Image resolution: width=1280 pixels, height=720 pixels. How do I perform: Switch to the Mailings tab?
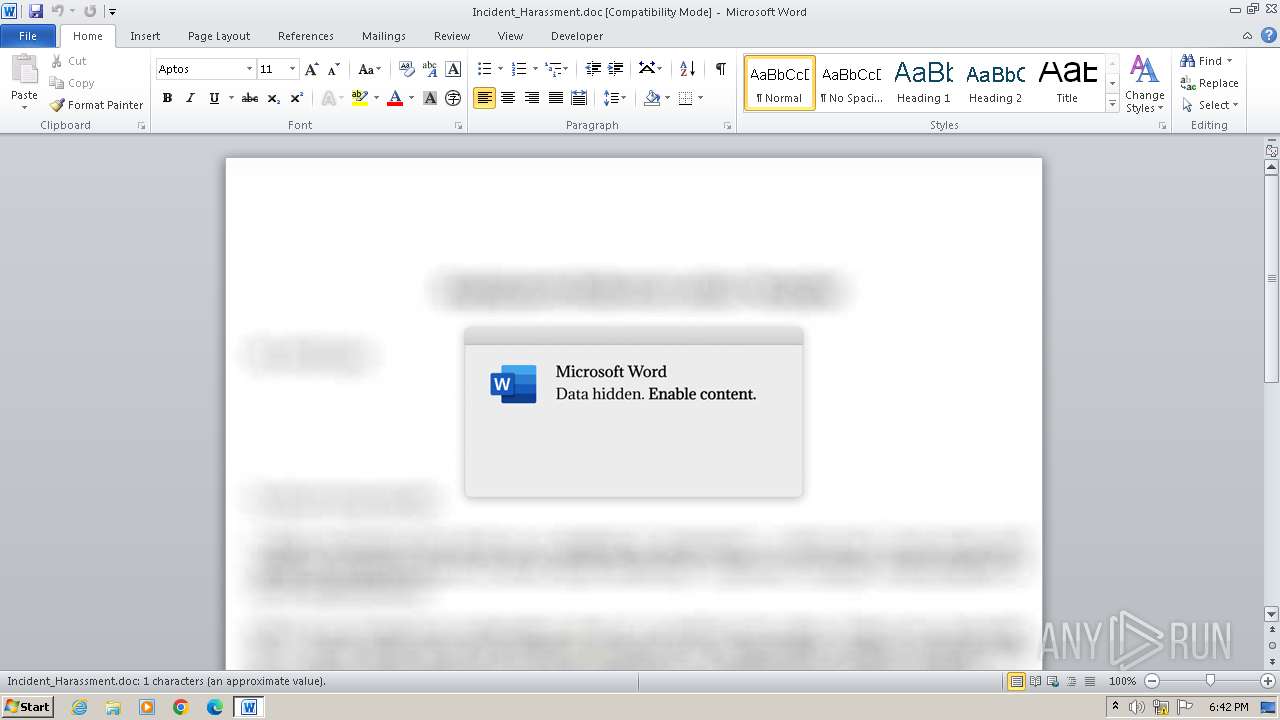pyautogui.click(x=384, y=36)
